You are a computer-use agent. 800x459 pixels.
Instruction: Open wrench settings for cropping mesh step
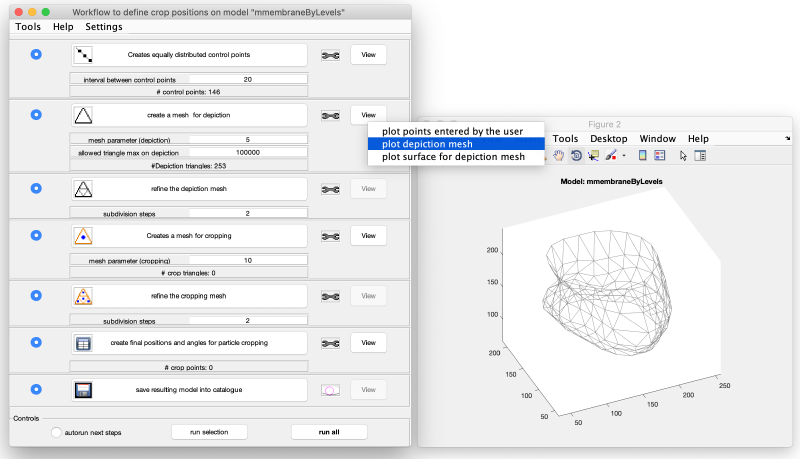[331, 236]
